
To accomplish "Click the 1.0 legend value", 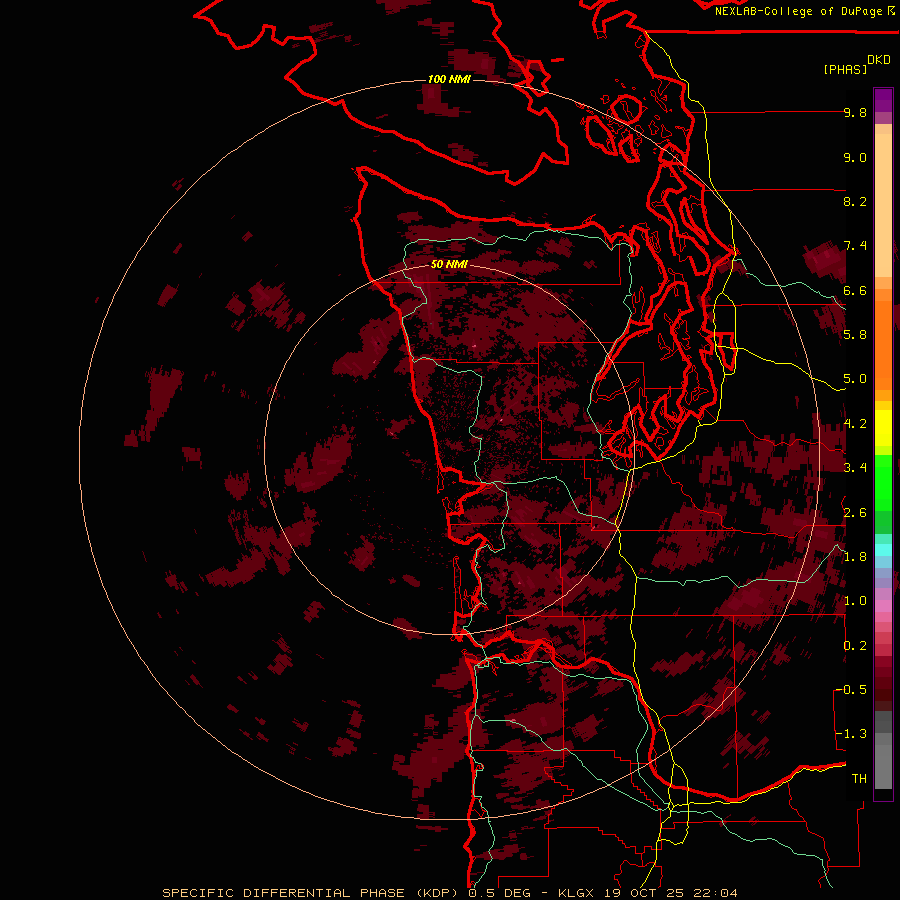I will (x=855, y=601).
